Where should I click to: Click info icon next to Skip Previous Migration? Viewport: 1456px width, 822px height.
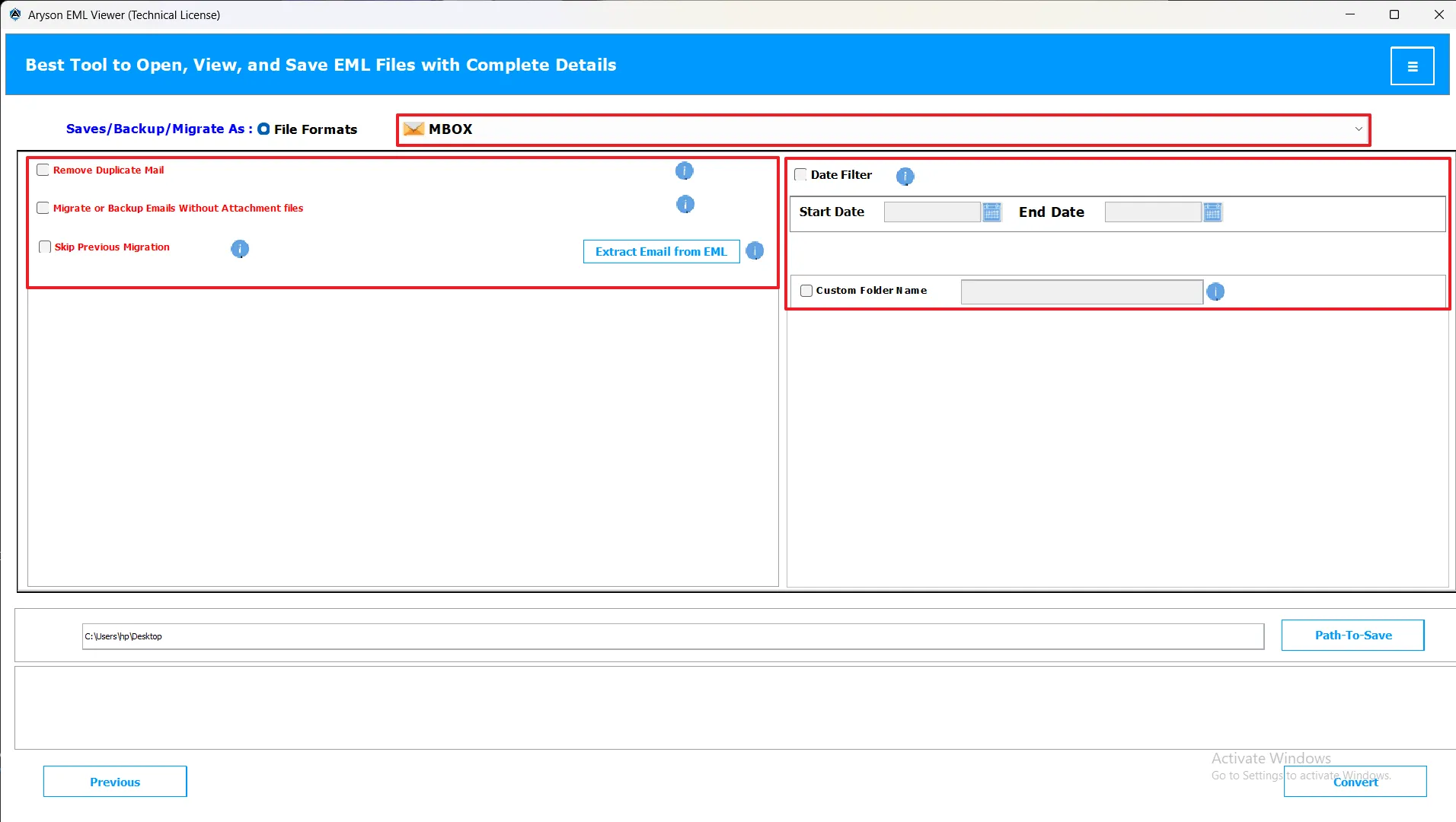239,249
